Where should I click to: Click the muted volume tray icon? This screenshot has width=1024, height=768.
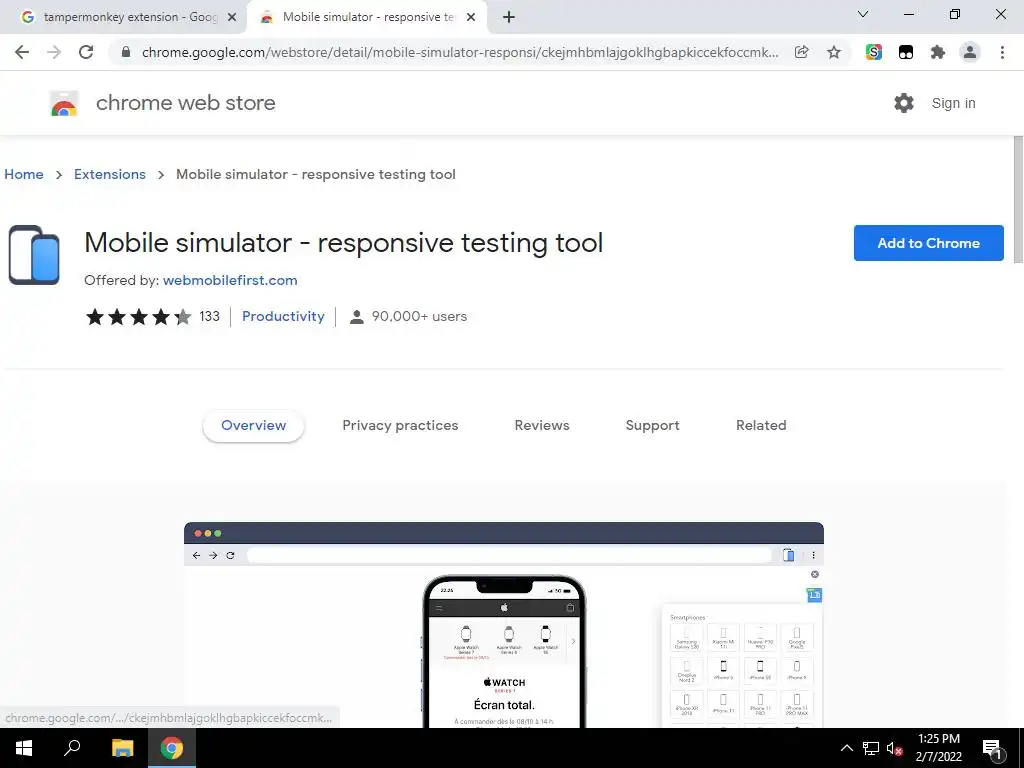pos(895,748)
